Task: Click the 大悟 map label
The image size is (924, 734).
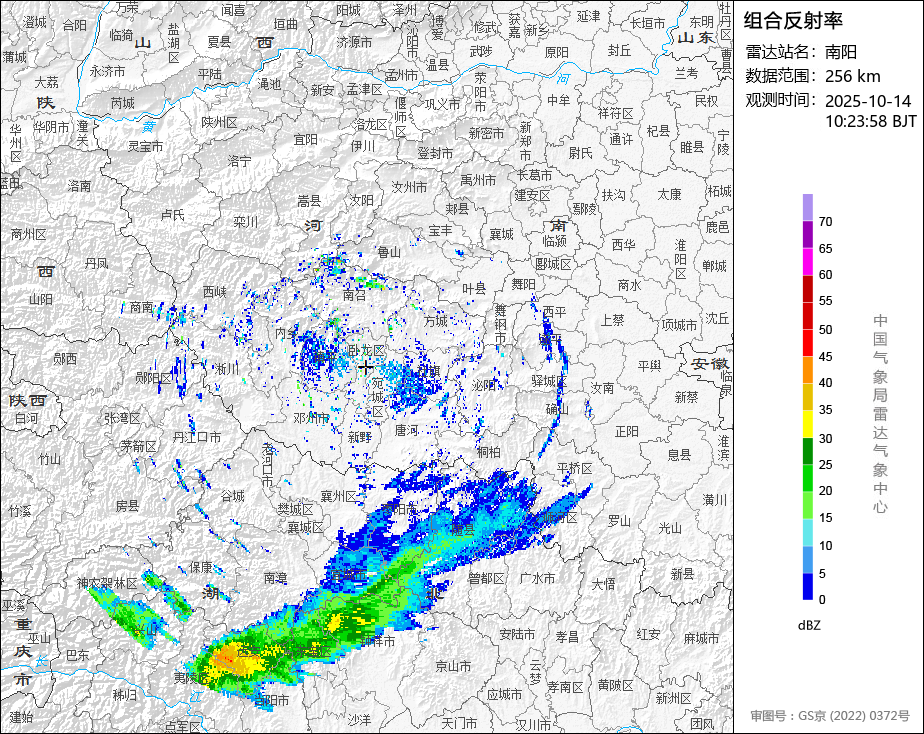Action: (x=603, y=584)
